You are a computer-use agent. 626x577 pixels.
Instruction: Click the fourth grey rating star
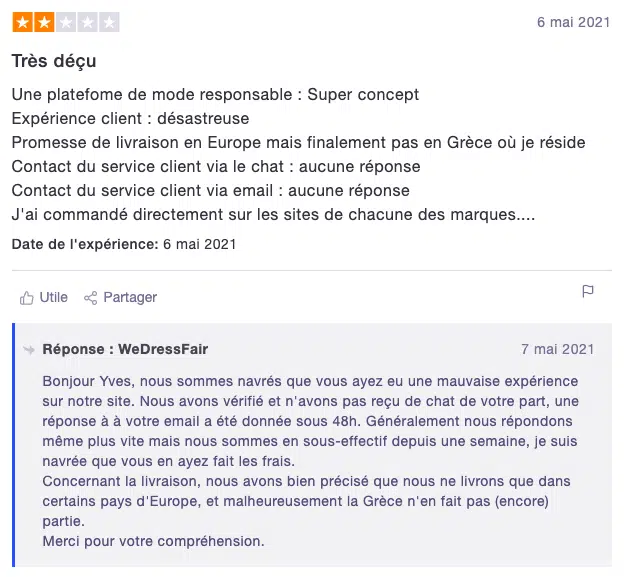(87, 22)
